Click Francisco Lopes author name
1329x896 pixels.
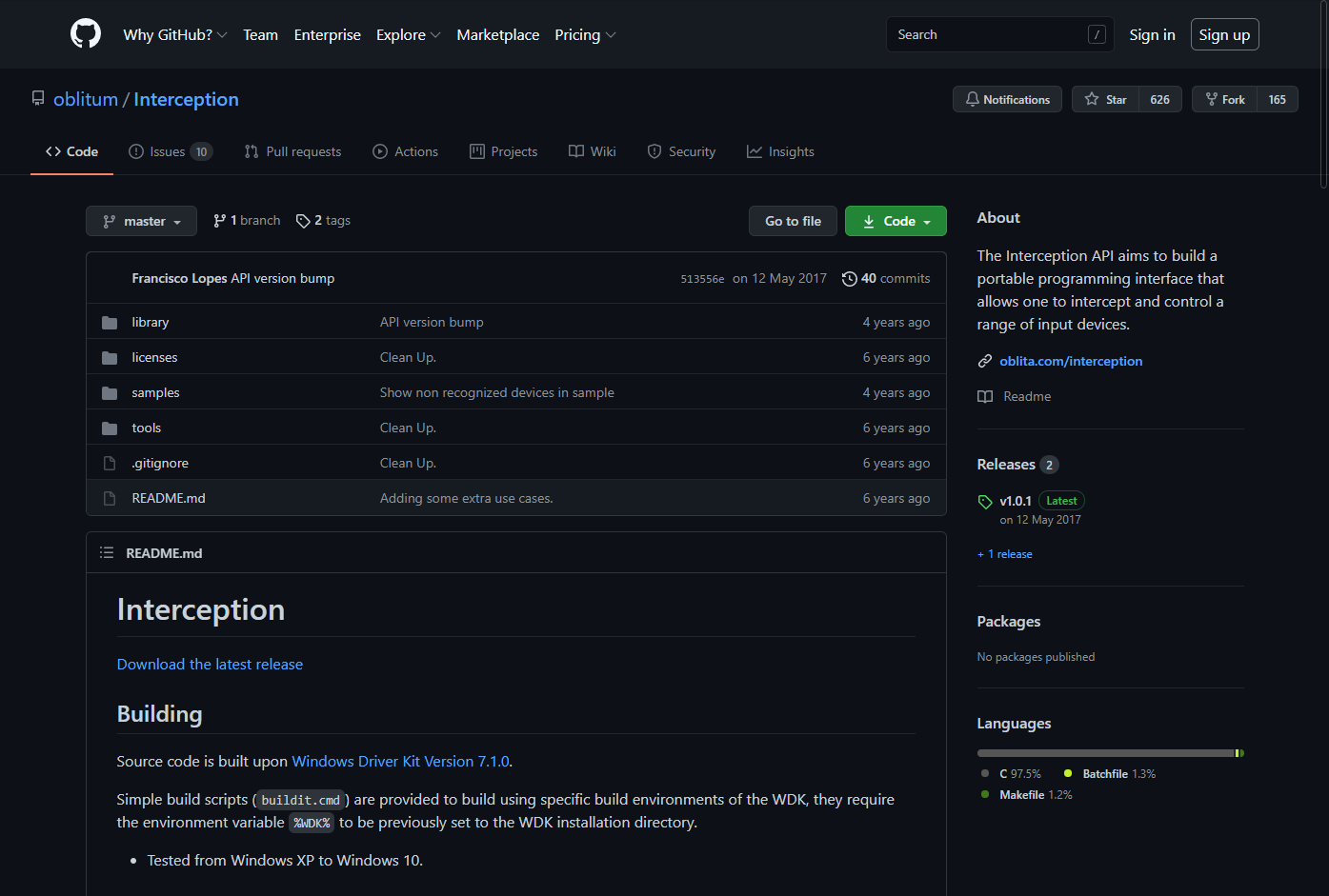pyautogui.click(x=179, y=279)
